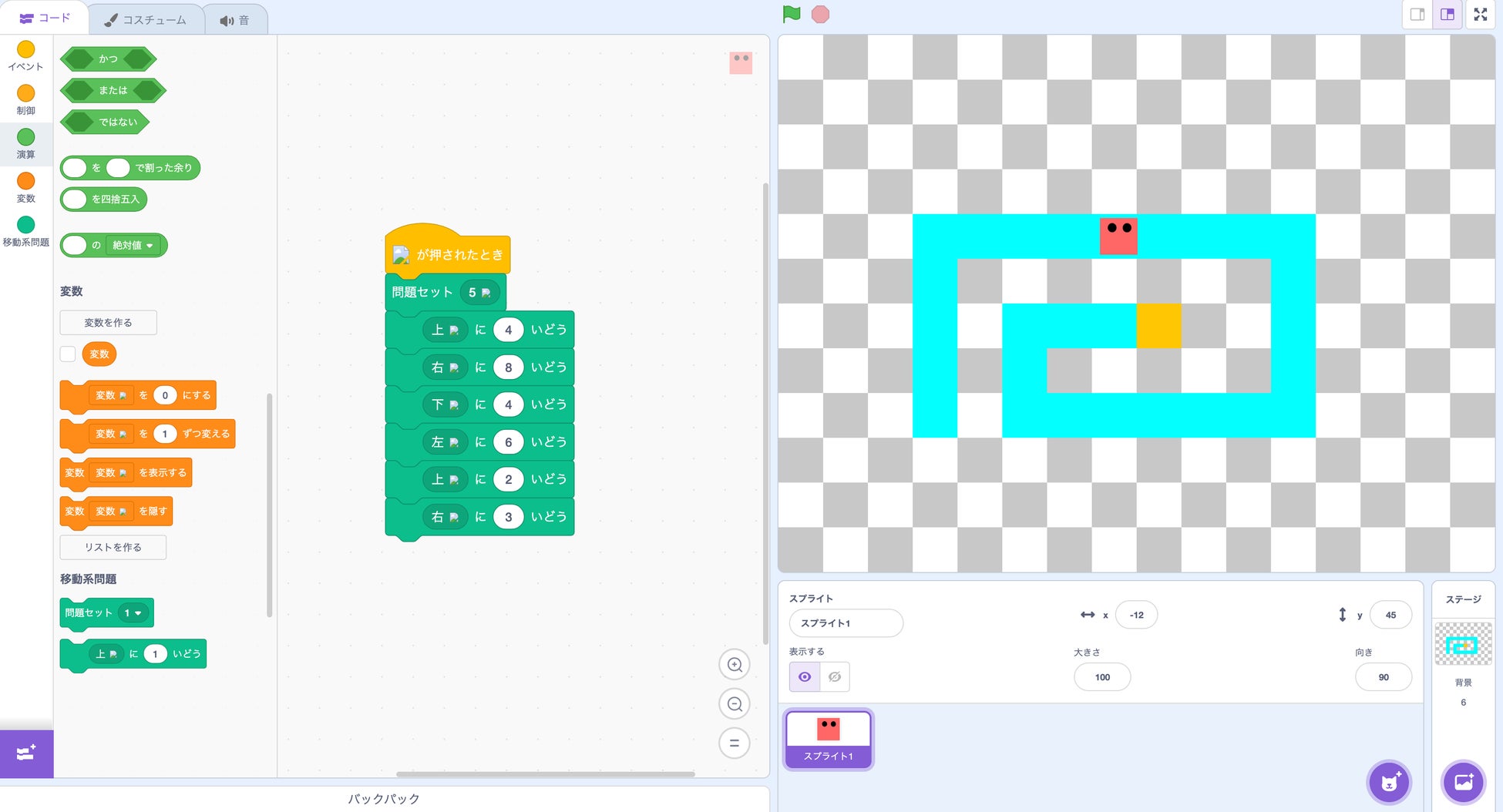Viewport: 1503px width, 812px height.
Task: Open the choose backdrop button
Action: tap(1463, 783)
